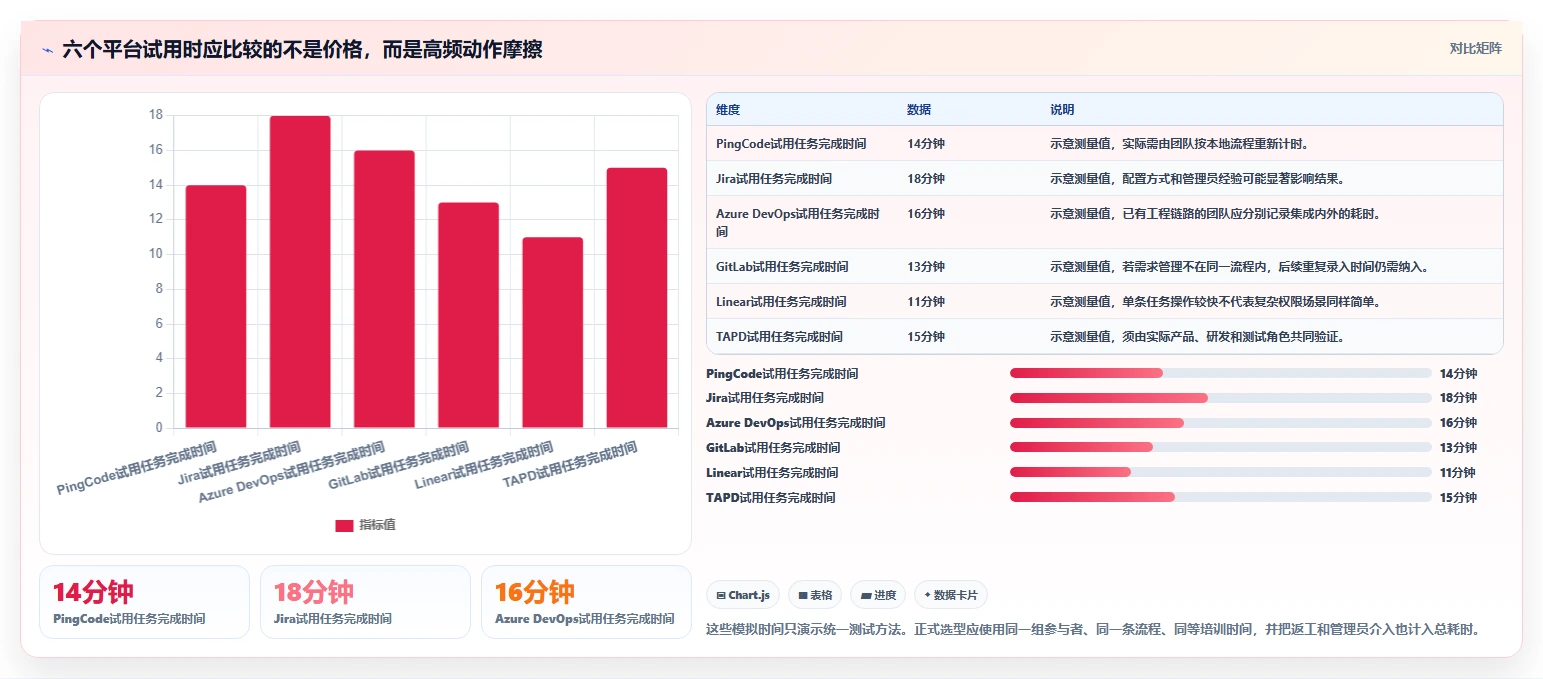Click the 14分钟 value in the table
This screenshot has width=1543, height=679.
926,144
